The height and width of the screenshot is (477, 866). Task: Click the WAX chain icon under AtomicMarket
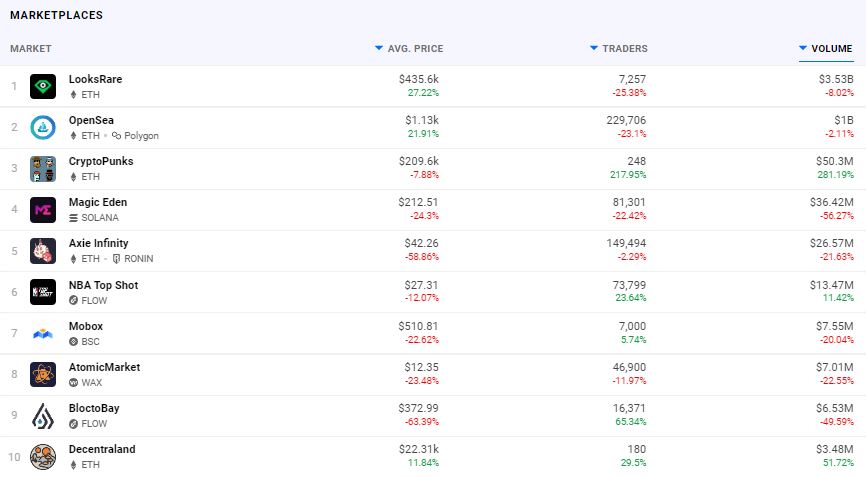pos(73,382)
